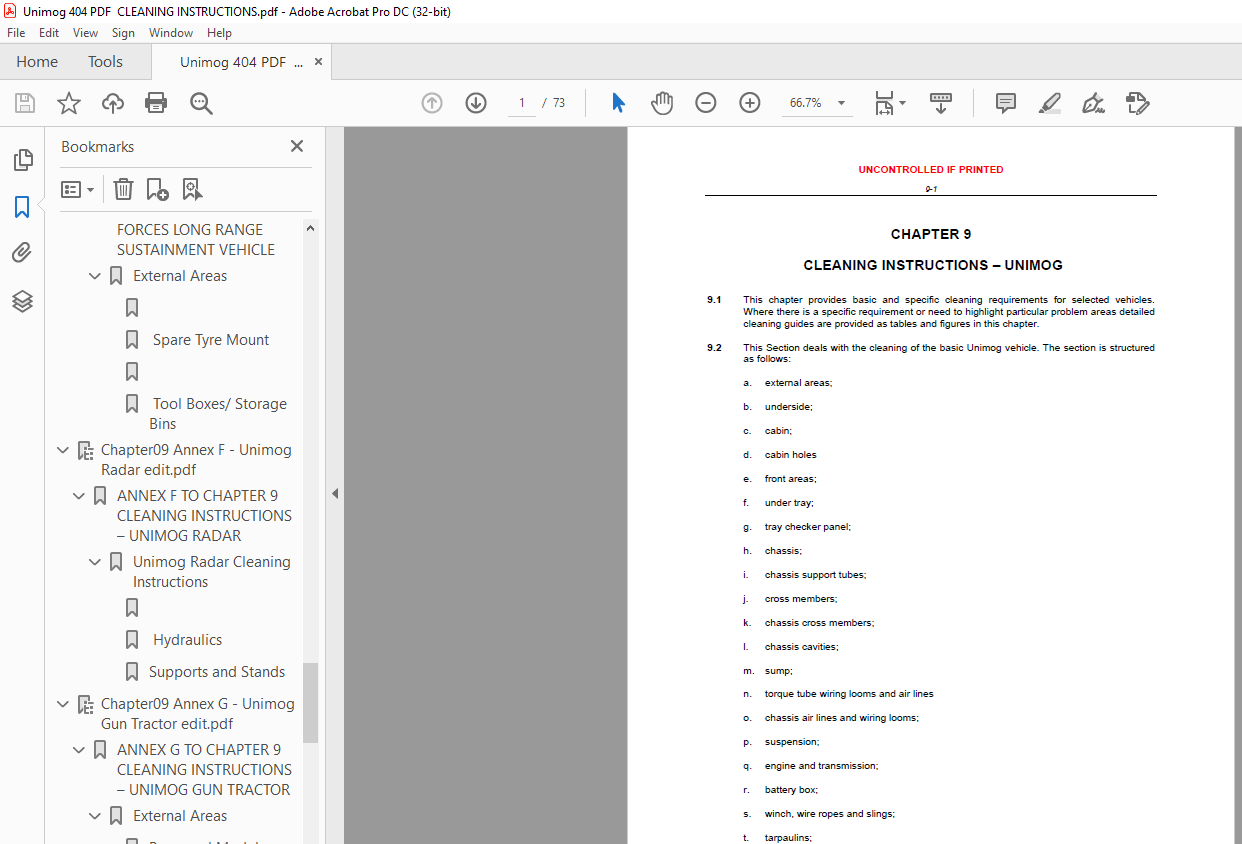This screenshot has width=1242, height=844.
Task: Open the Help menu
Action: [219, 33]
